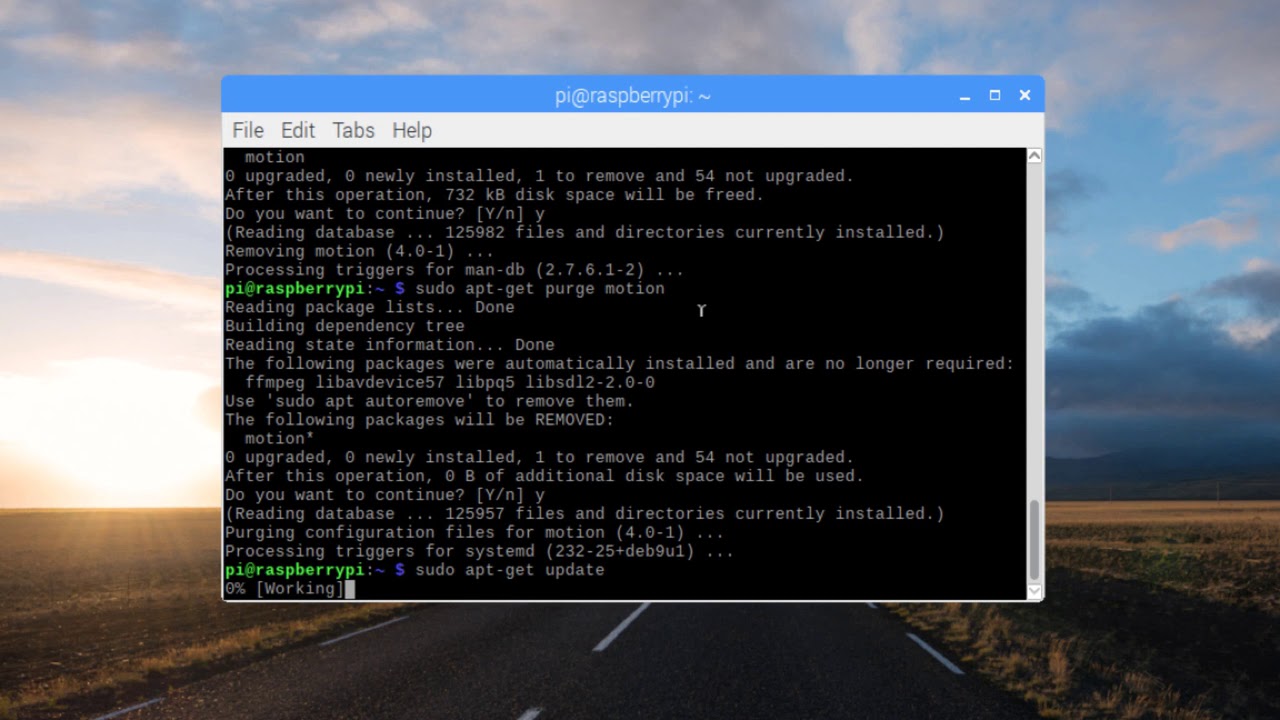Screen dimensions: 1280x720
Task: Click the terminal cursor block after [Working]
Action: (350, 589)
